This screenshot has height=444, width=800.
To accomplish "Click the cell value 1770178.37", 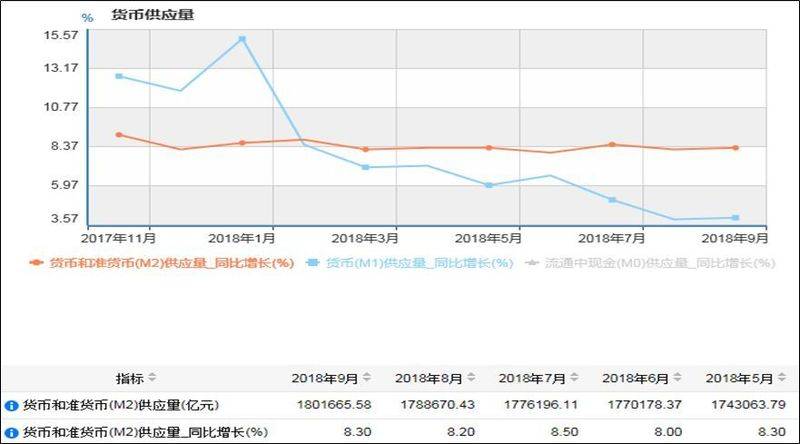I will pos(645,405).
